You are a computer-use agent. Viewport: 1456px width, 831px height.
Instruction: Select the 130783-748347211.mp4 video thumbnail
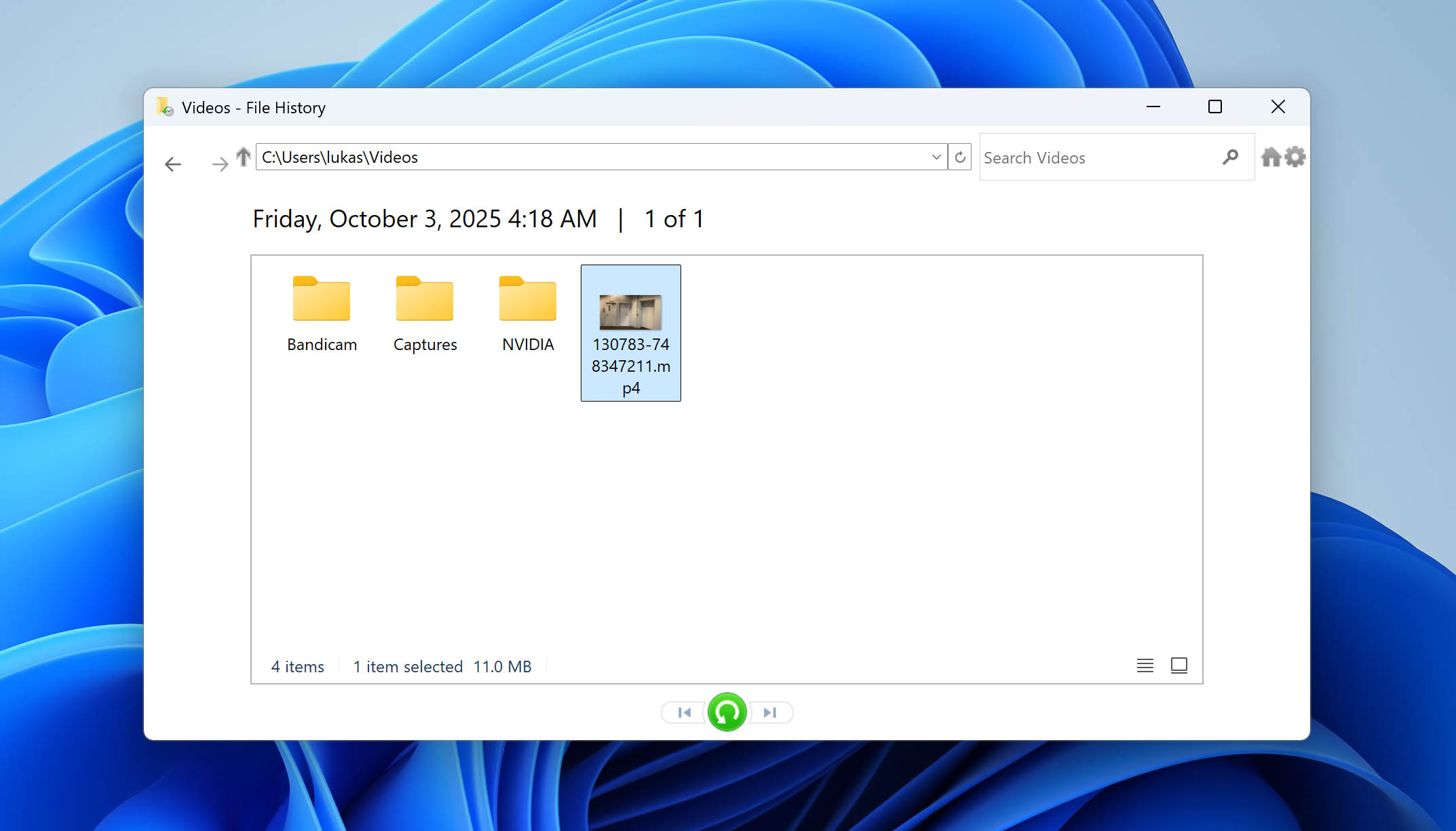pyautogui.click(x=630, y=312)
